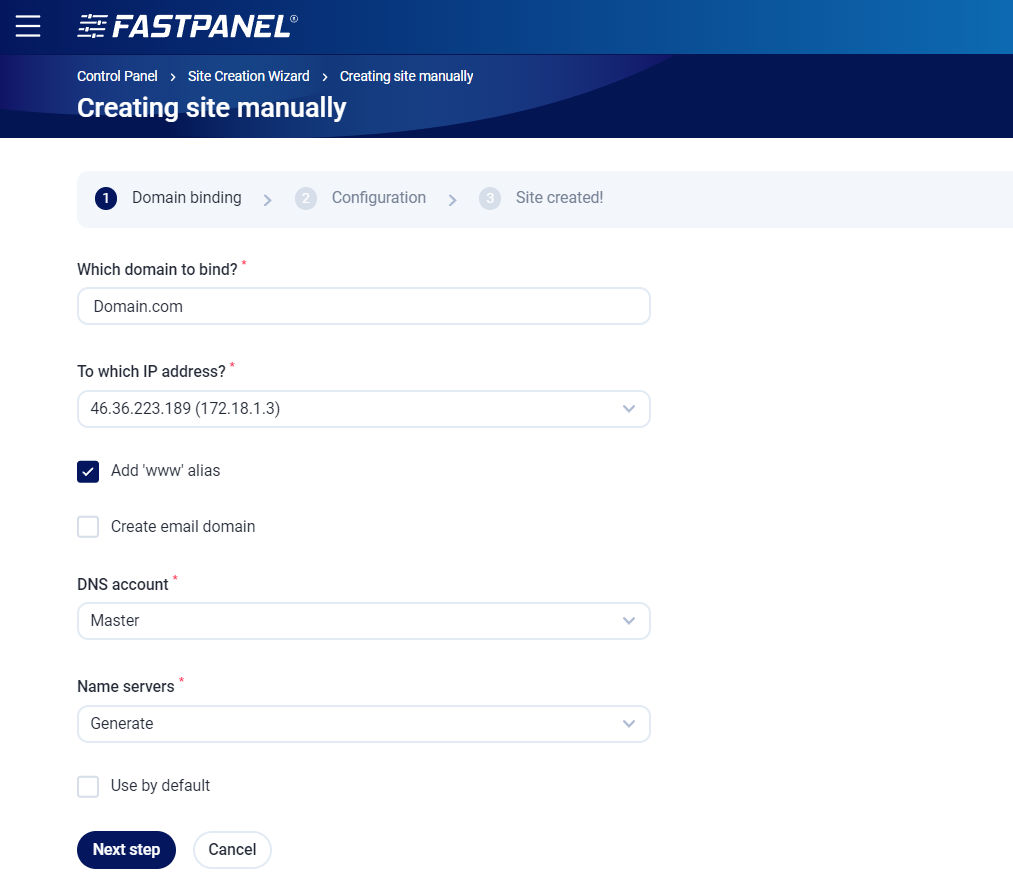
Task: Check the Use by default option
Action: (88, 786)
